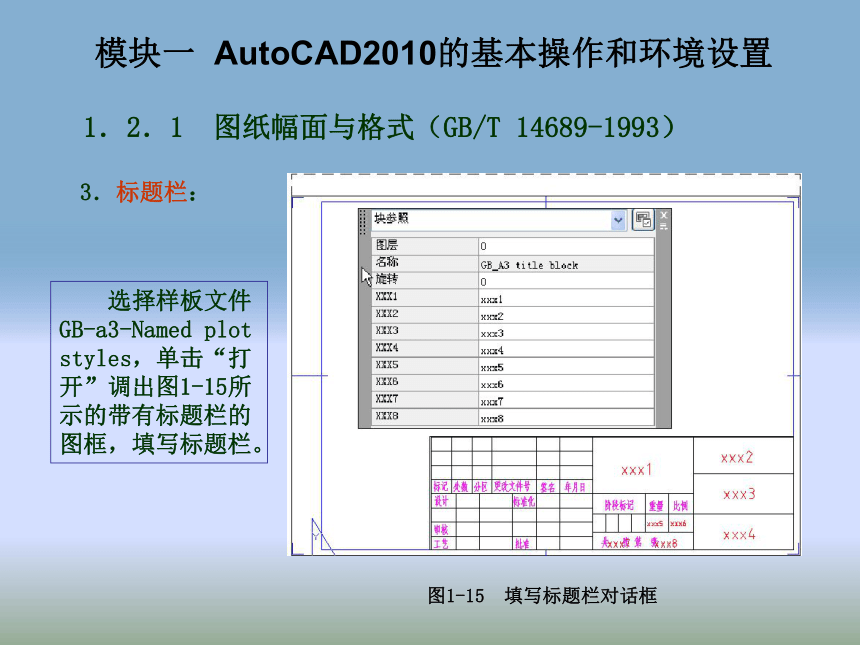This screenshot has height=645, width=860.
Task: Open the 块参照 combo box
Action: (x=499, y=220)
